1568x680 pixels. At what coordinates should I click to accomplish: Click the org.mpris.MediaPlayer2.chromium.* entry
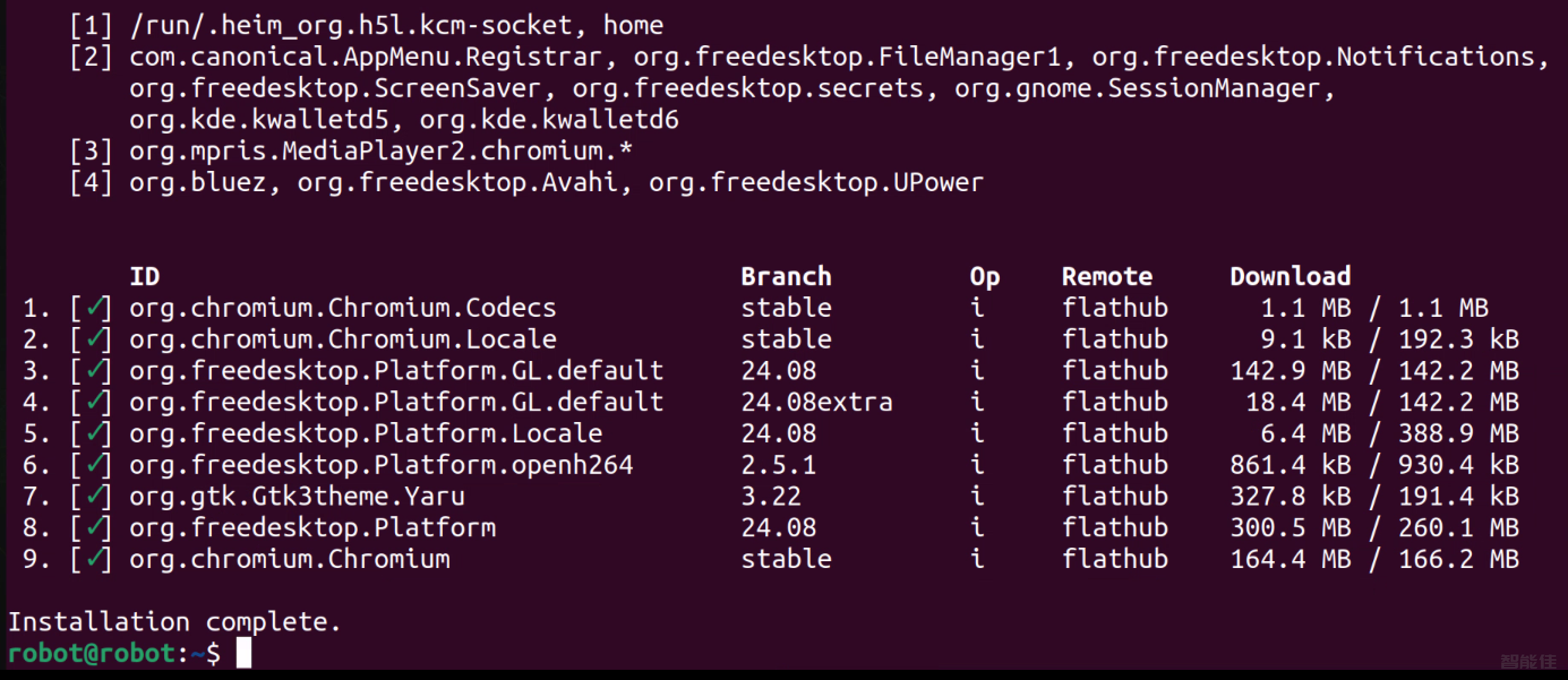381,151
